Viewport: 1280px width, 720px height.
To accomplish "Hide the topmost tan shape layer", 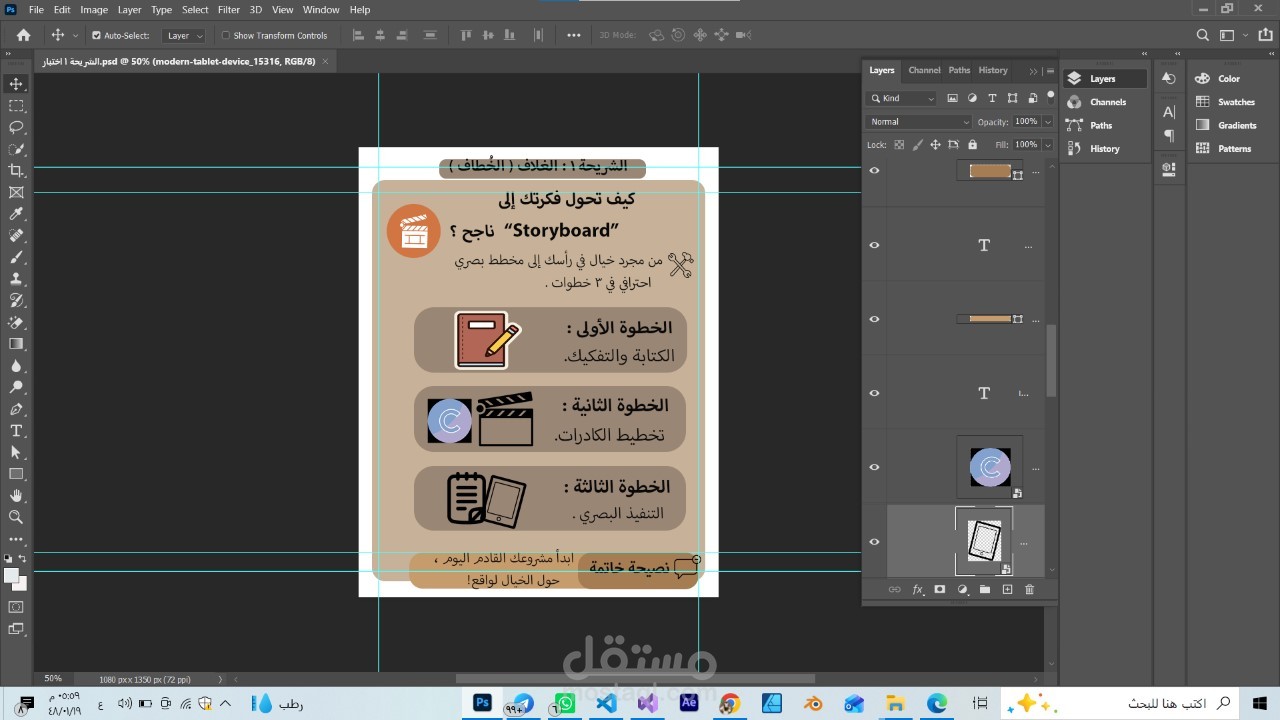I will pos(874,171).
